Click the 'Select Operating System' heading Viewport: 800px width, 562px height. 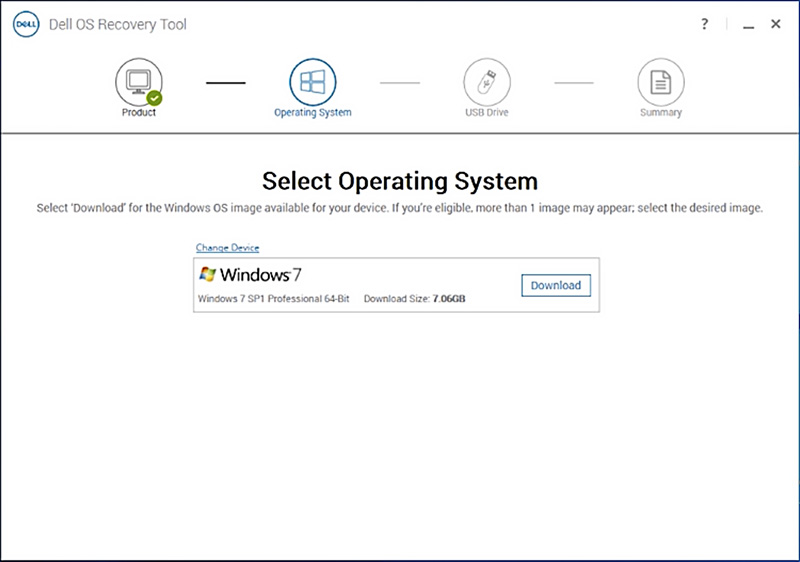400,181
